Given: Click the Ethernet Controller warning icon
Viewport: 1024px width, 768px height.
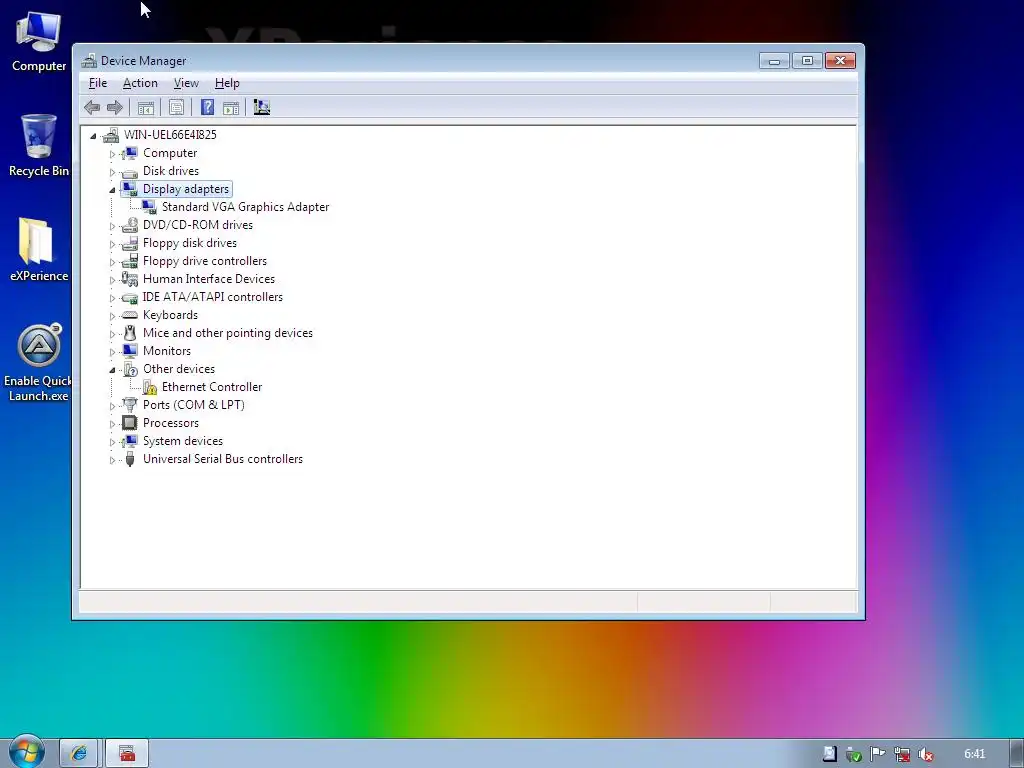Looking at the screenshot, I should tap(150, 387).
